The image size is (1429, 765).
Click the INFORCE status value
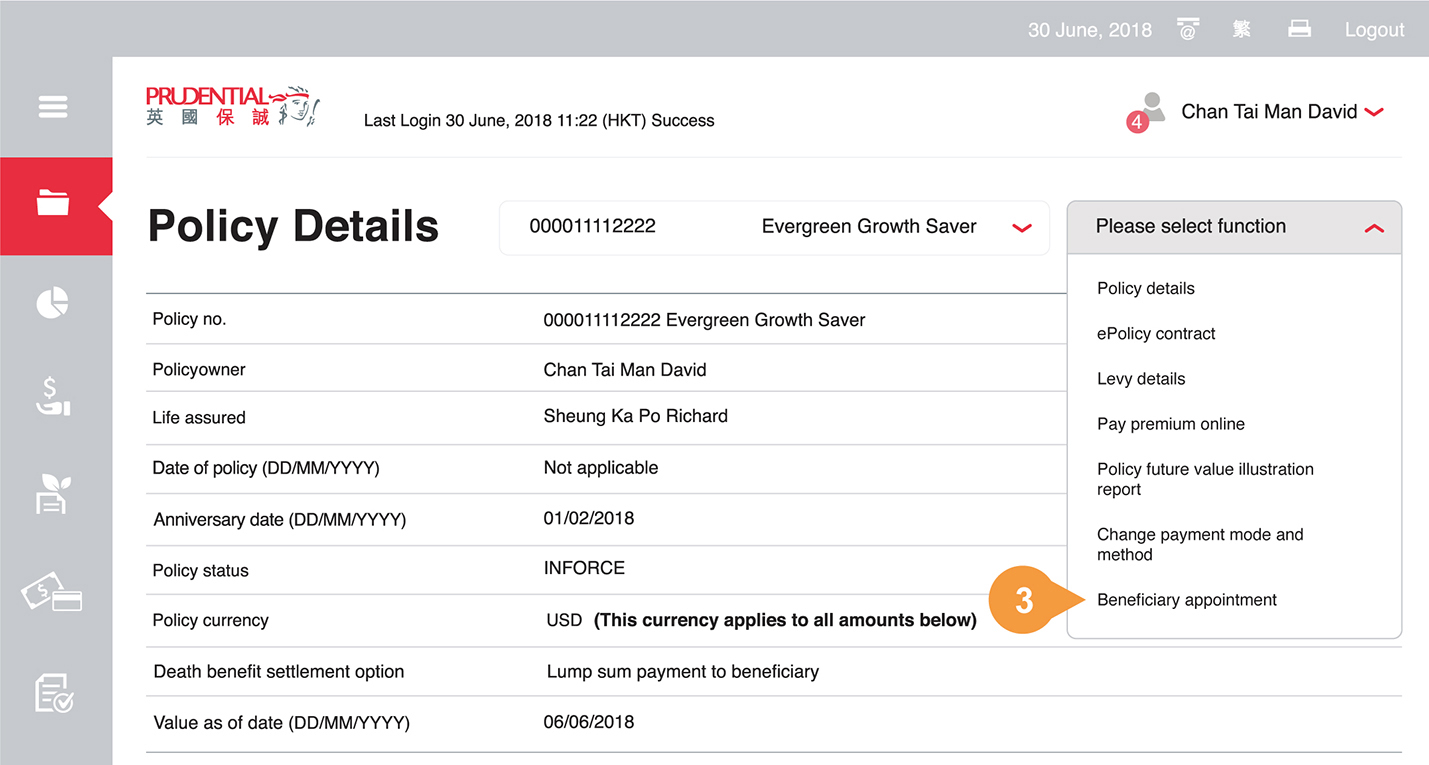pyautogui.click(x=584, y=568)
